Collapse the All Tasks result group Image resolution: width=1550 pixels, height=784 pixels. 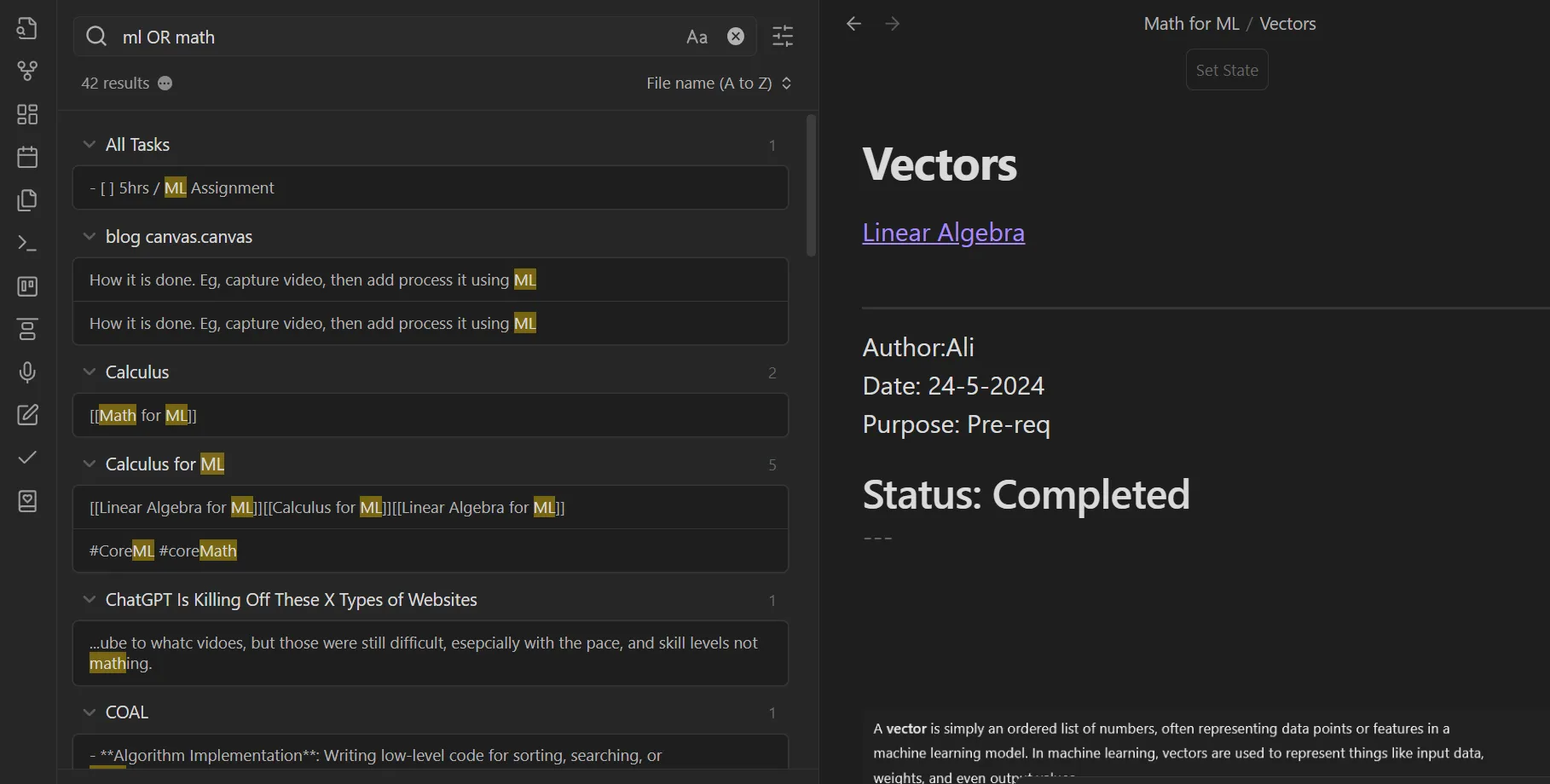[89, 145]
